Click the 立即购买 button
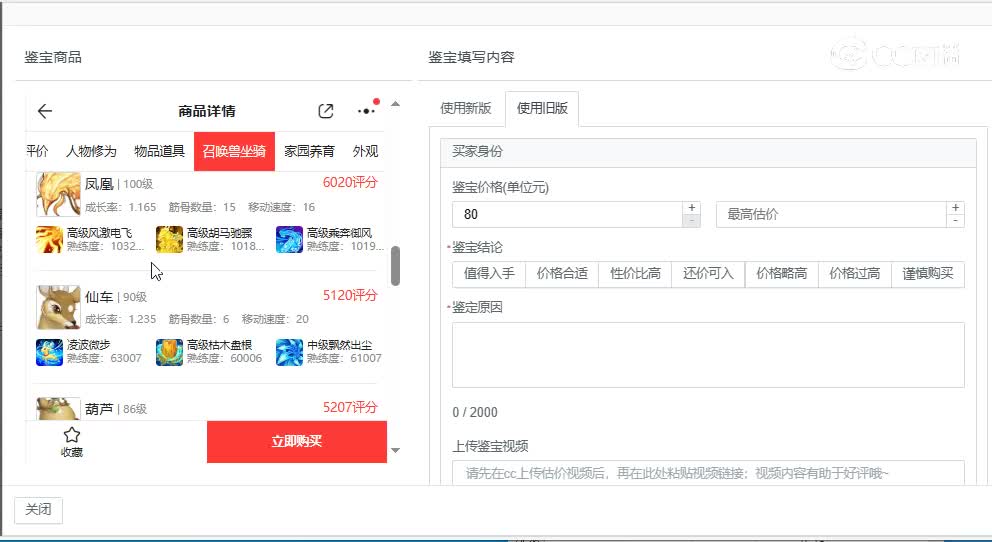This screenshot has width=992, height=542. [297, 441]
